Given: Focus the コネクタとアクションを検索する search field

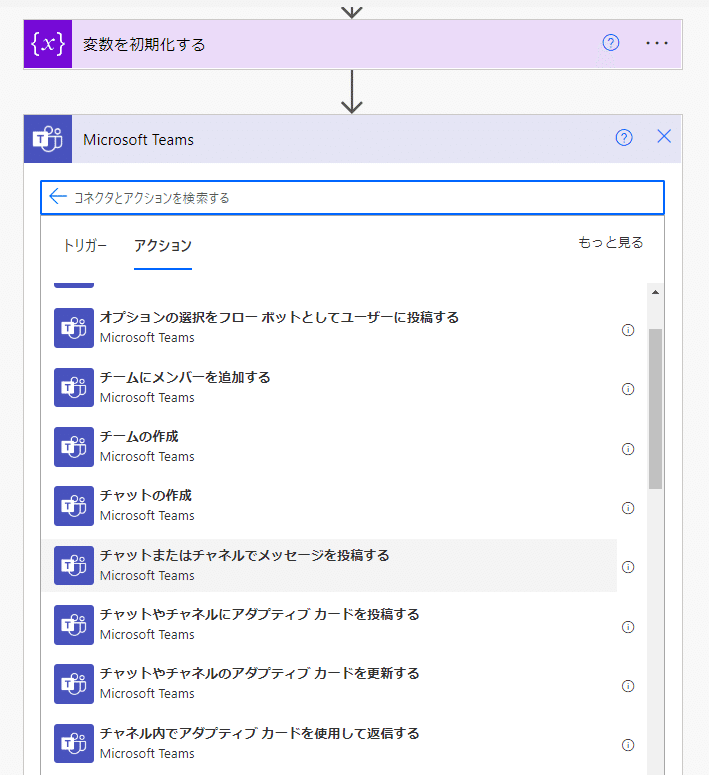Looking at the screenshot, I should pos(360,198).
